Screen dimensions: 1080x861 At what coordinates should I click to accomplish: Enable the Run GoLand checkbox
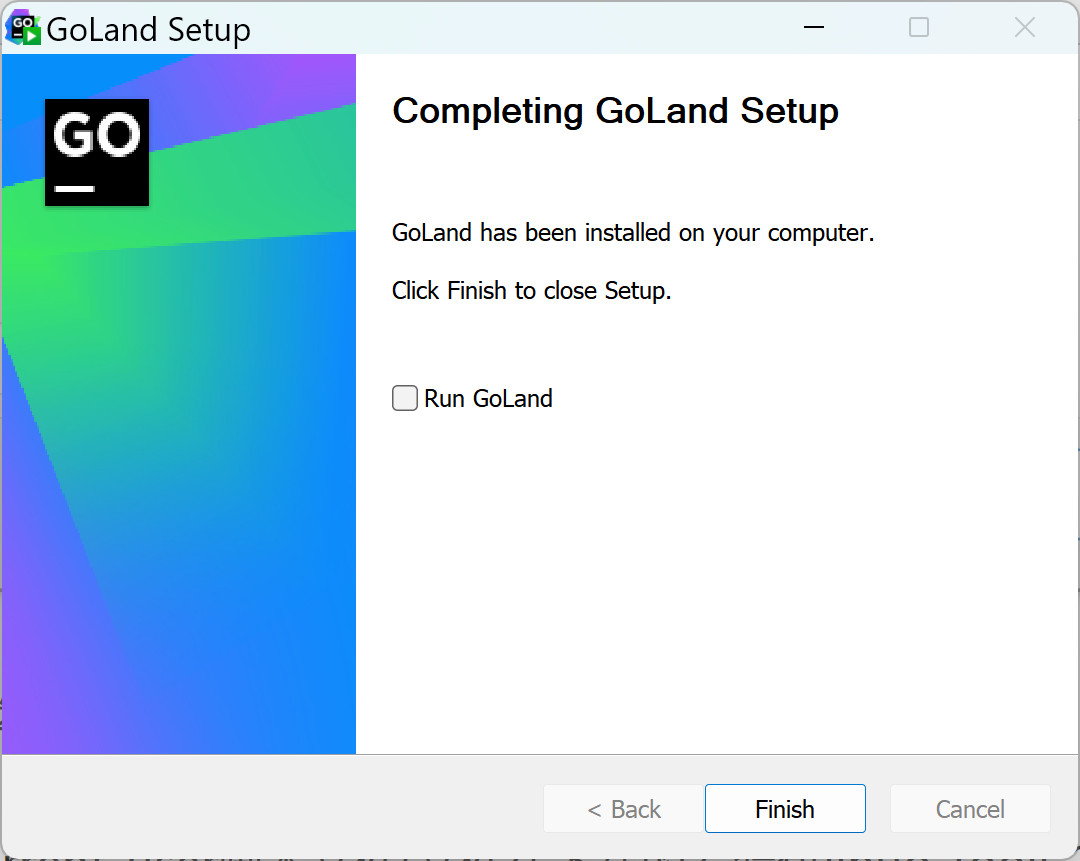[x=405, y=399]
